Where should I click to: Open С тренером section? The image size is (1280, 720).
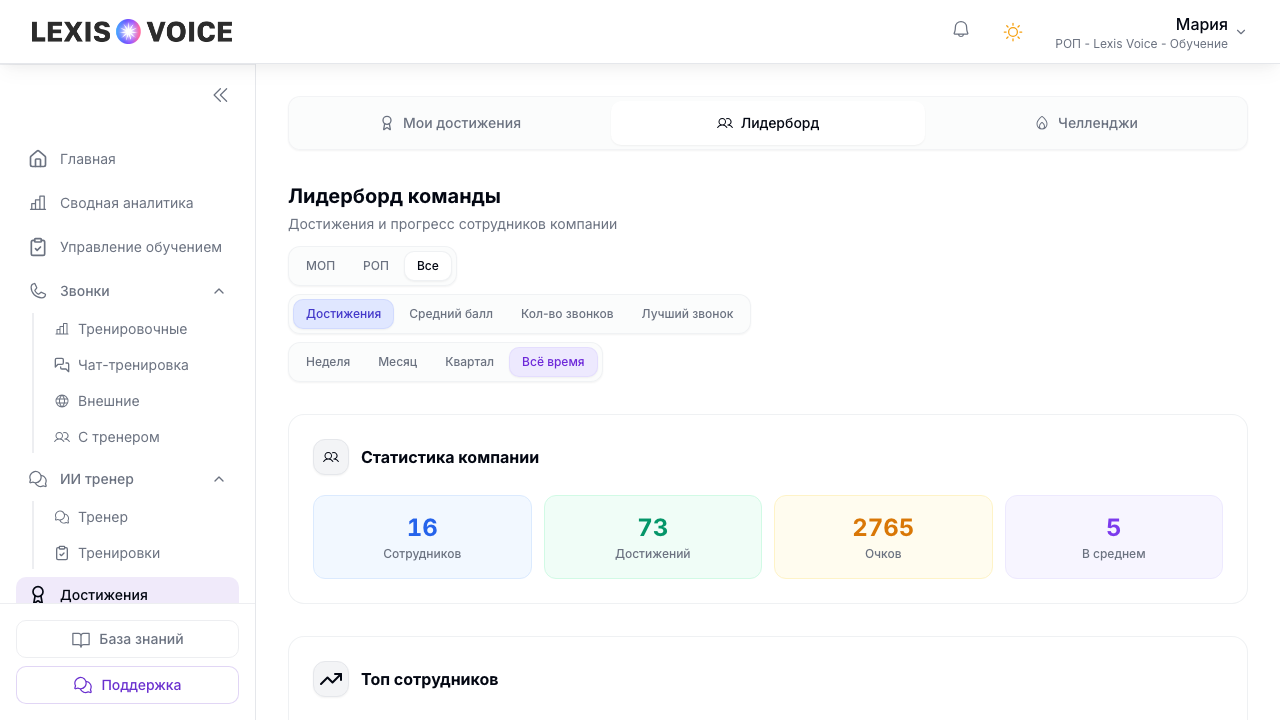tap(140, 437)
